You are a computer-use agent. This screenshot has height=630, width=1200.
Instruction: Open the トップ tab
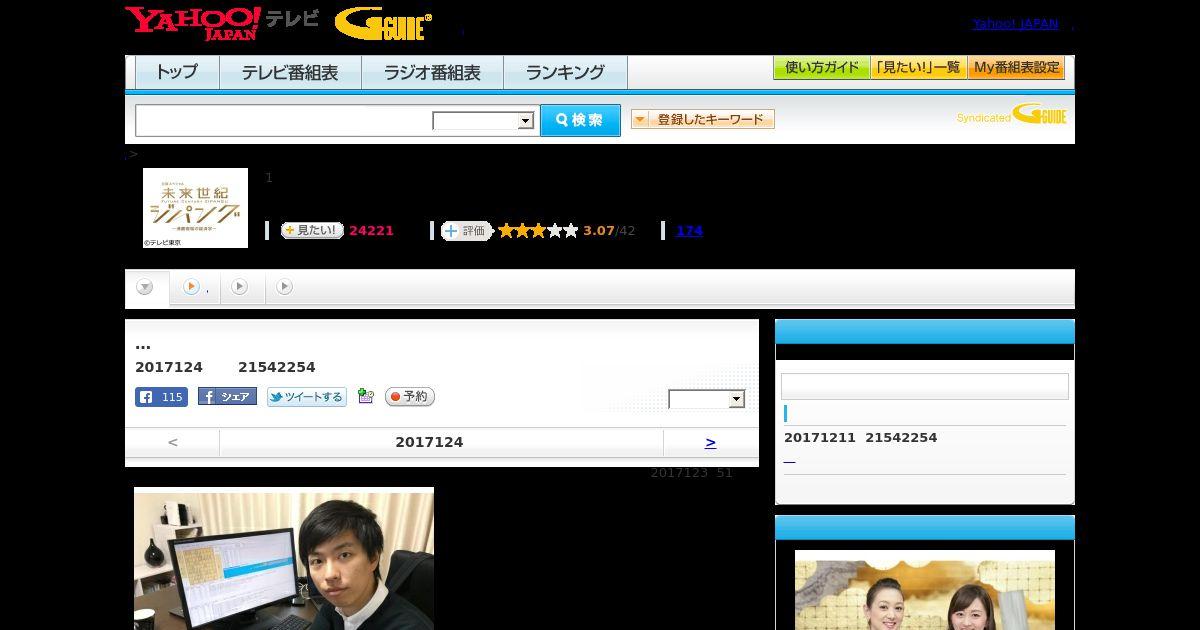(177, 72)
